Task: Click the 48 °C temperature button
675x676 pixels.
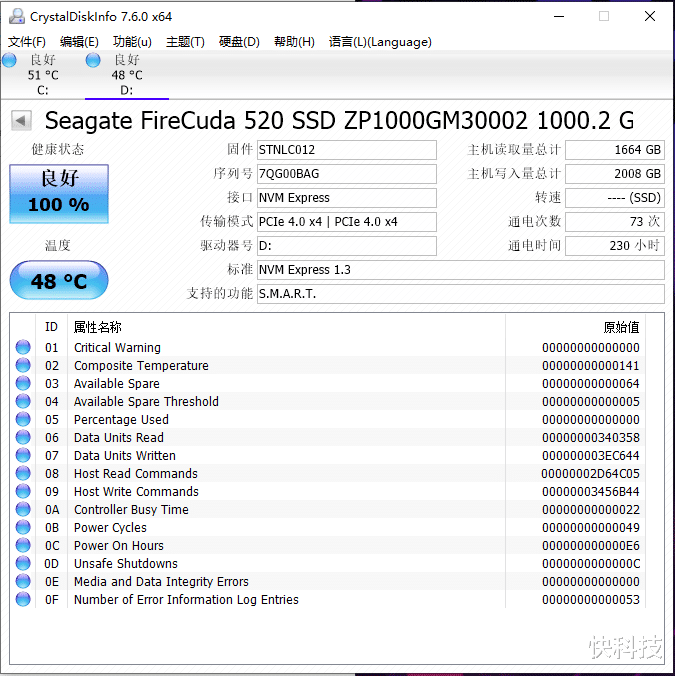Action: (59, 280)
